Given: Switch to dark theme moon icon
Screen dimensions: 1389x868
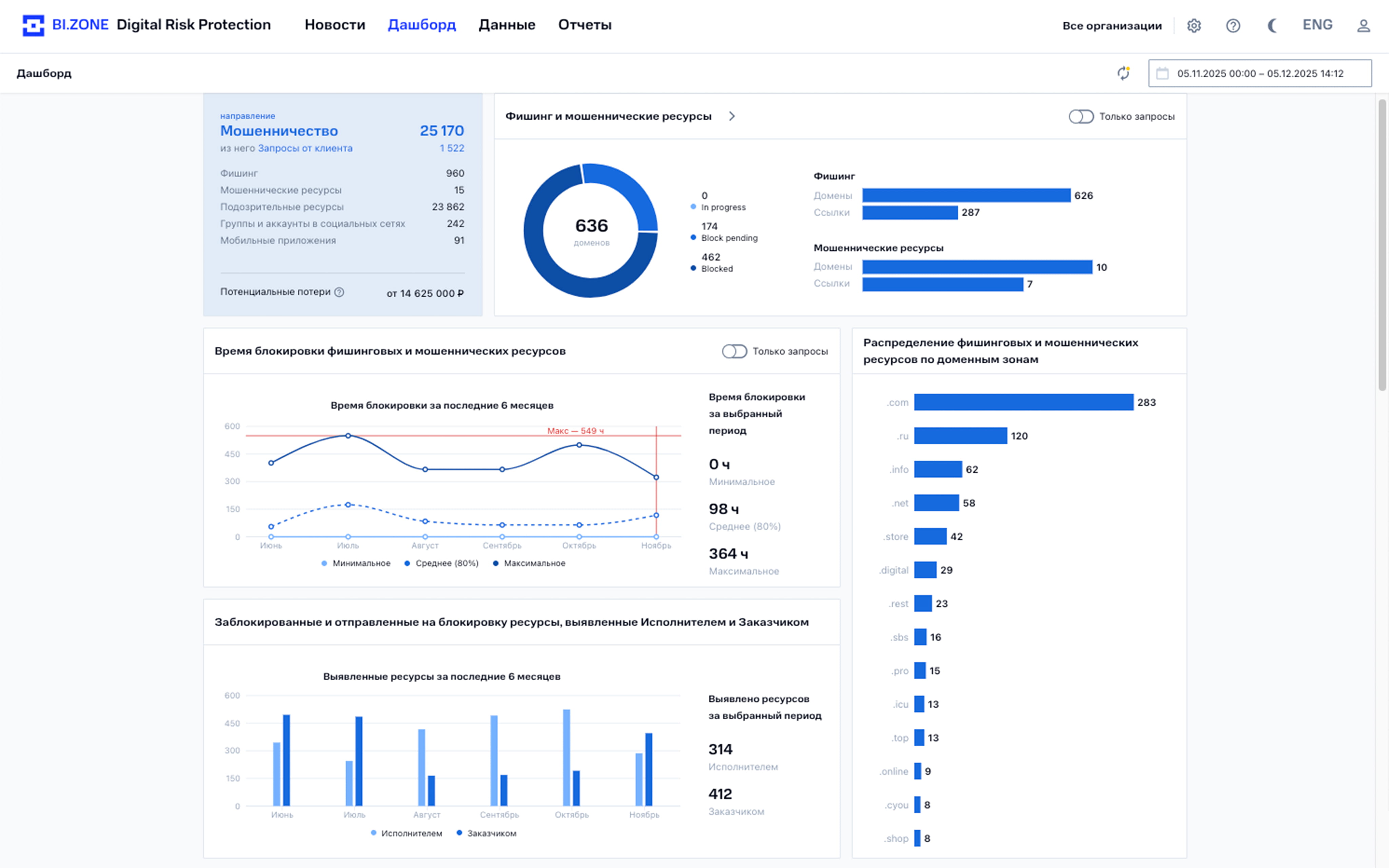Looking at the screenshot, I should tap(1272, 25).
